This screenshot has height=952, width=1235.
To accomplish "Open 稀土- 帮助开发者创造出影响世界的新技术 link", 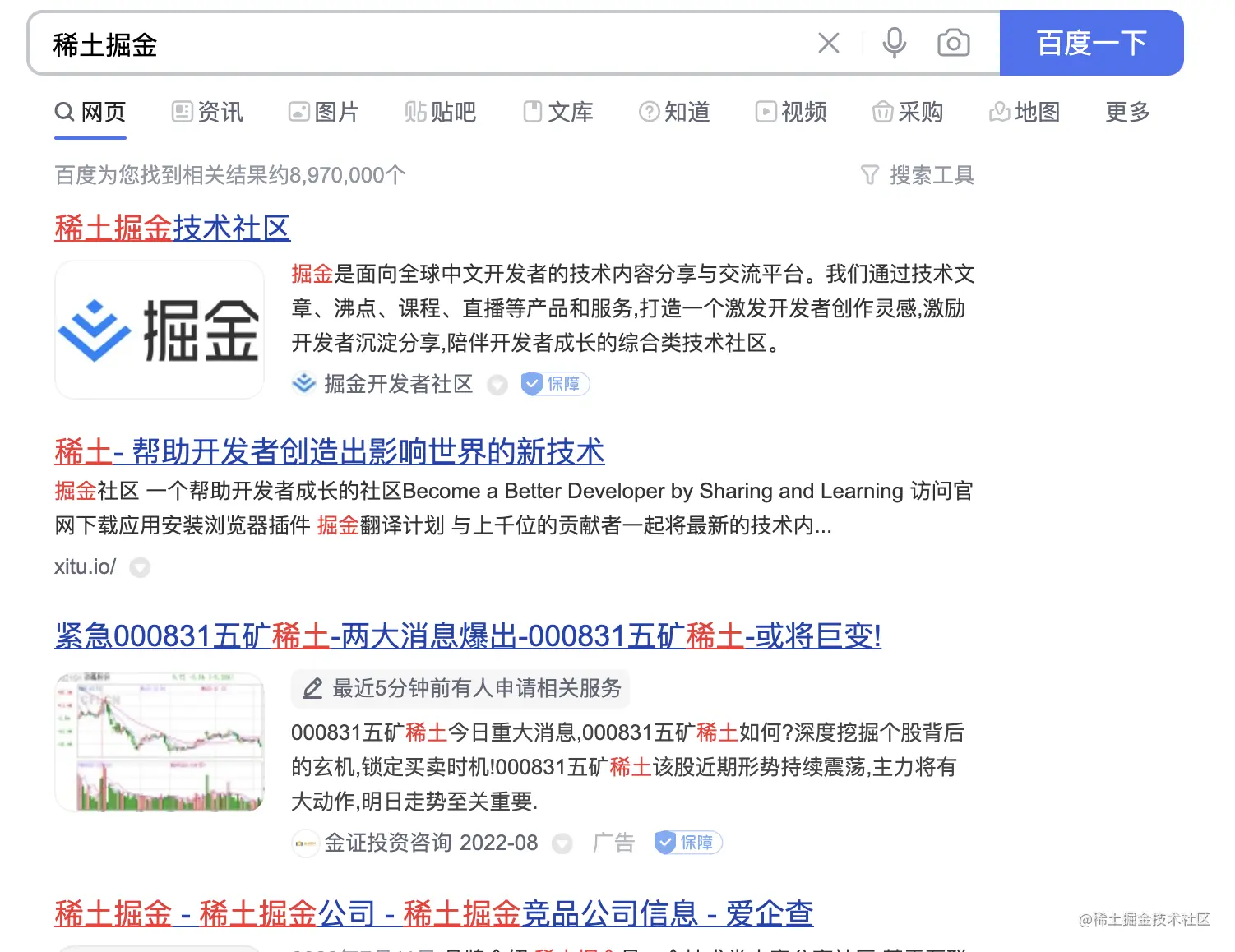I will click(329, 451).
